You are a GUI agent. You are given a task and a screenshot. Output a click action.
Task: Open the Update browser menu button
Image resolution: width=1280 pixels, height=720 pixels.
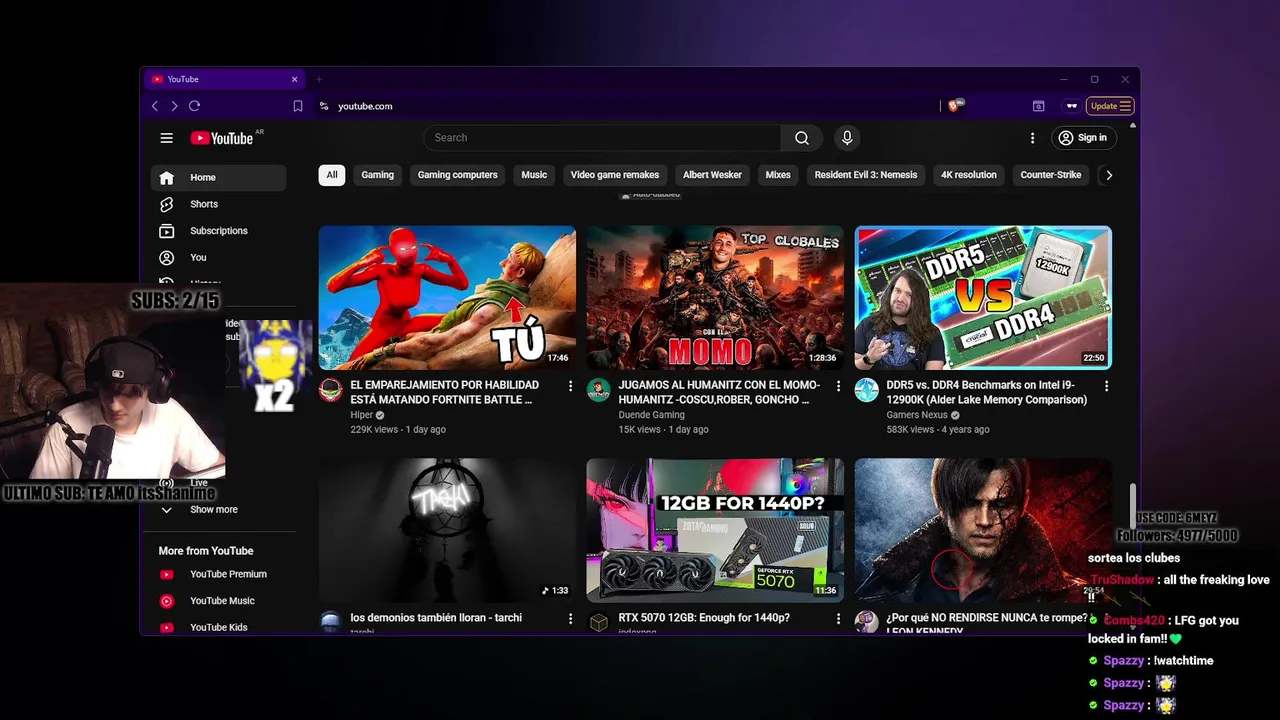[1110, 106]
